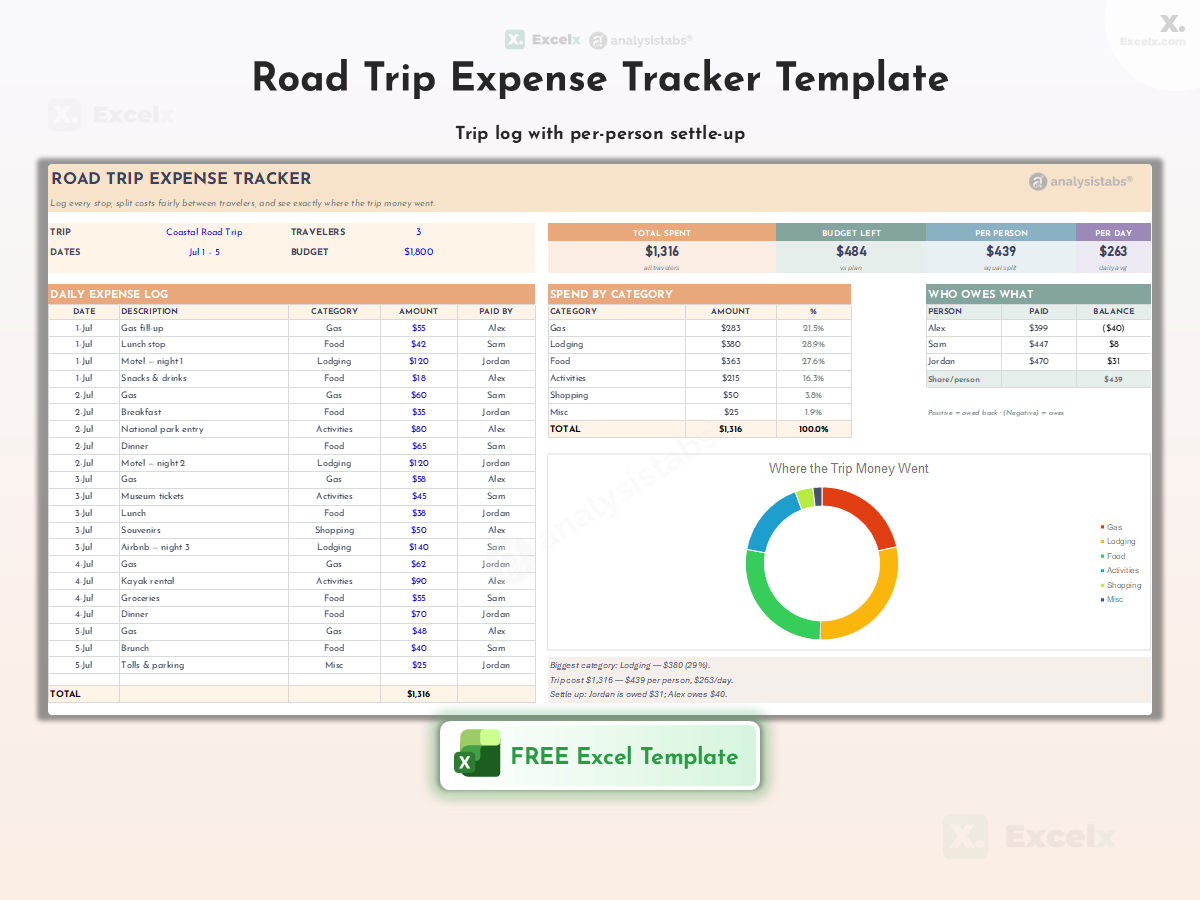The width and height of the screenshot is (1200, 900).
Task: Select the 'Souvenirs' description cell
Action: pos(204,530)
